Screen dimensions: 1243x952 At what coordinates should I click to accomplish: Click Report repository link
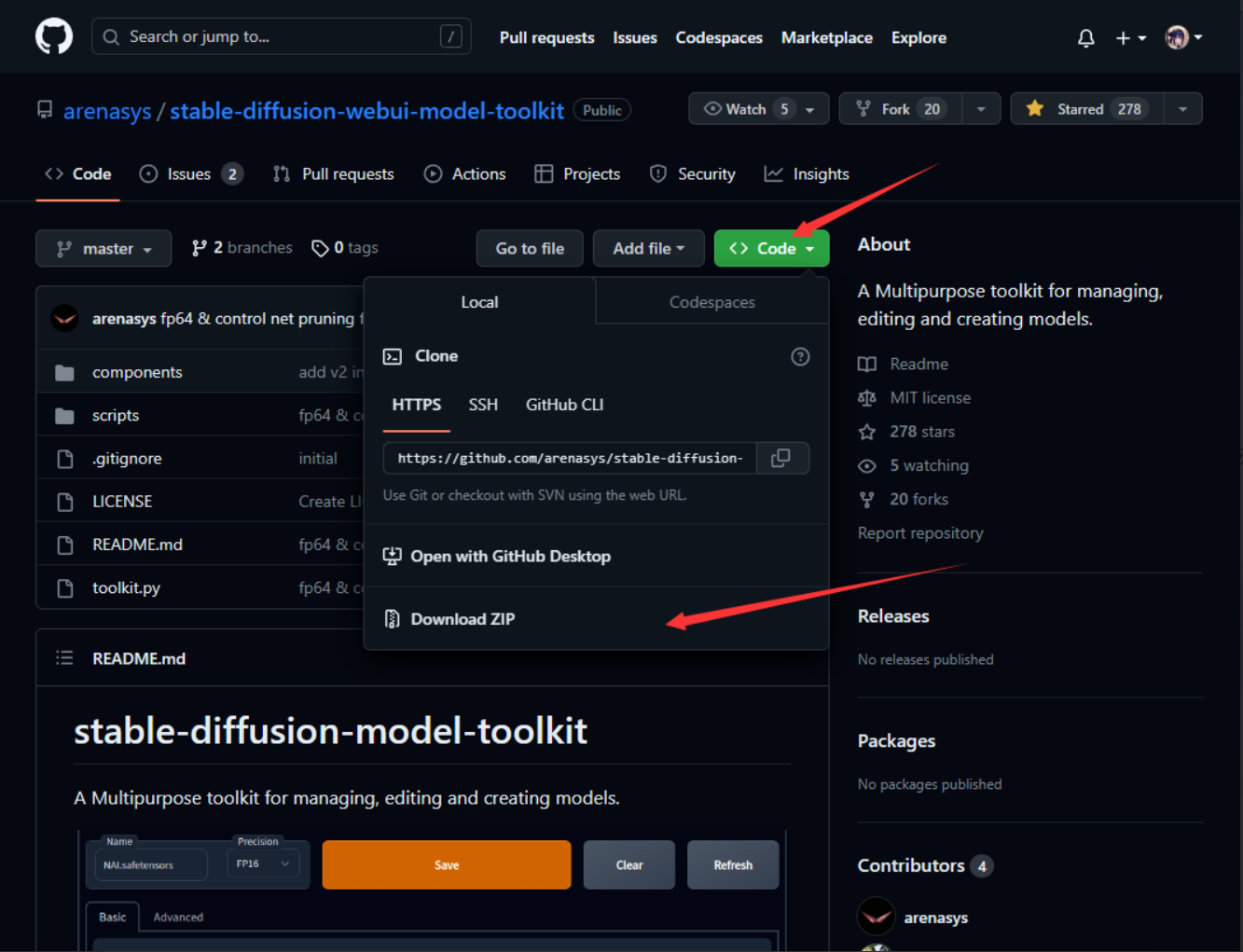(920, 533)
